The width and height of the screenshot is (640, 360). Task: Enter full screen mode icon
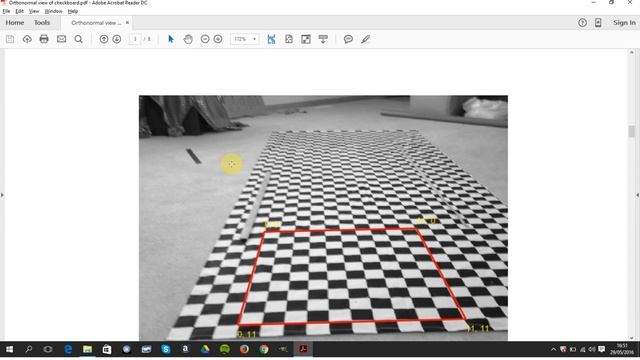tap(306, 39)
